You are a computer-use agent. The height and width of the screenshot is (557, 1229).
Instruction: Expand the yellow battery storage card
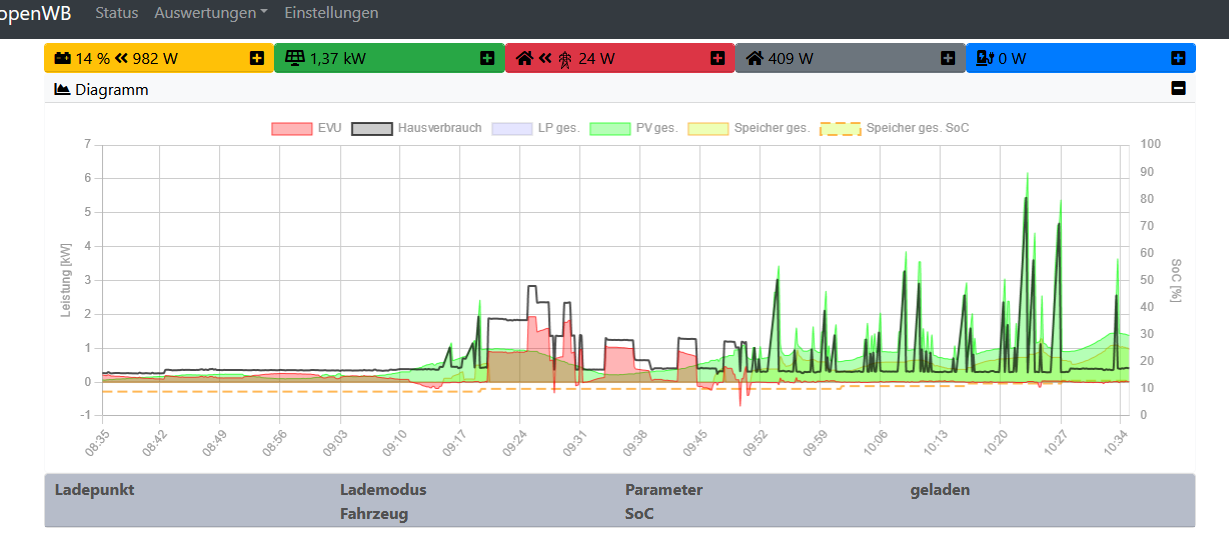click(x=257, y=58)
